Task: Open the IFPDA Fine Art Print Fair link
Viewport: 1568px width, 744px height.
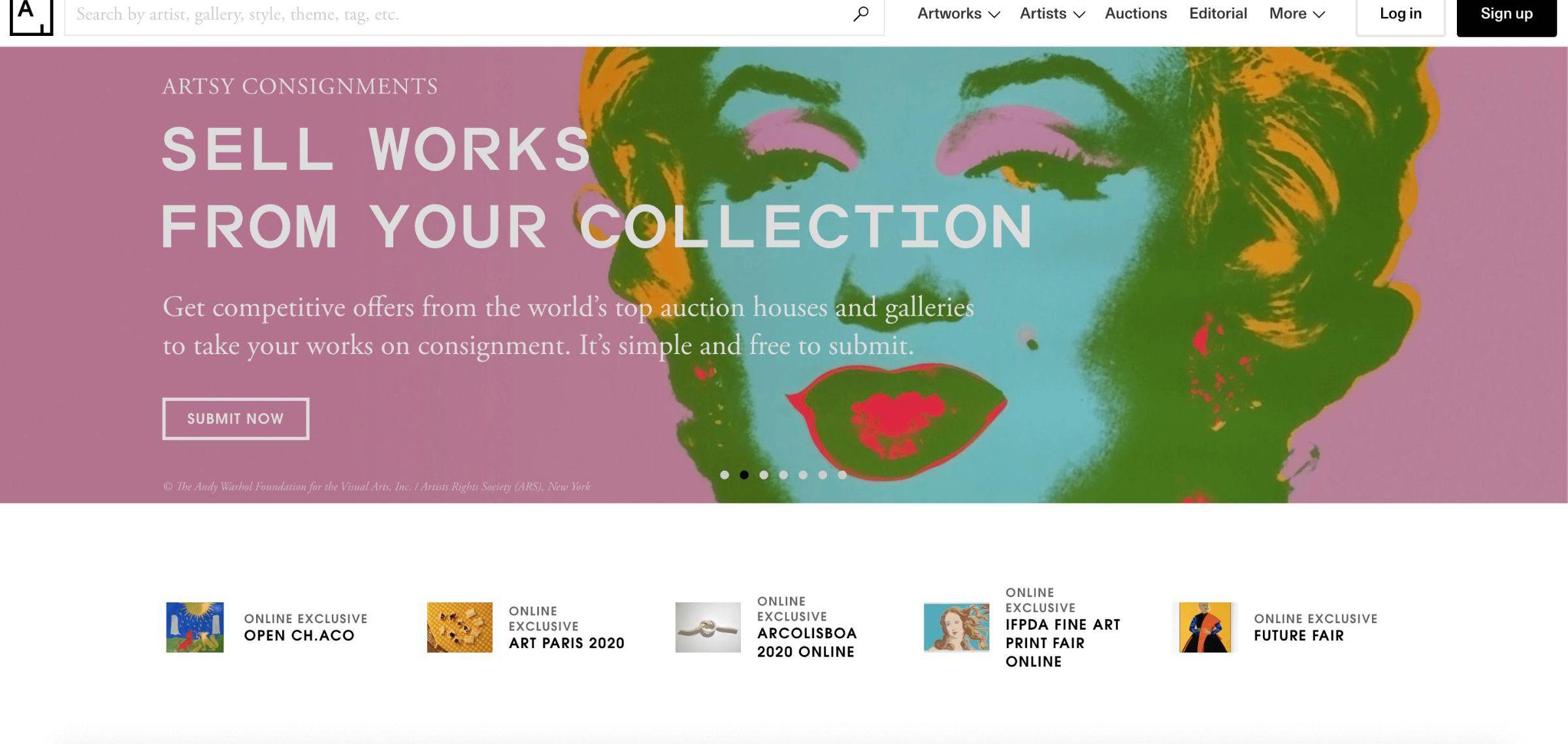Action: [1063, 643]
